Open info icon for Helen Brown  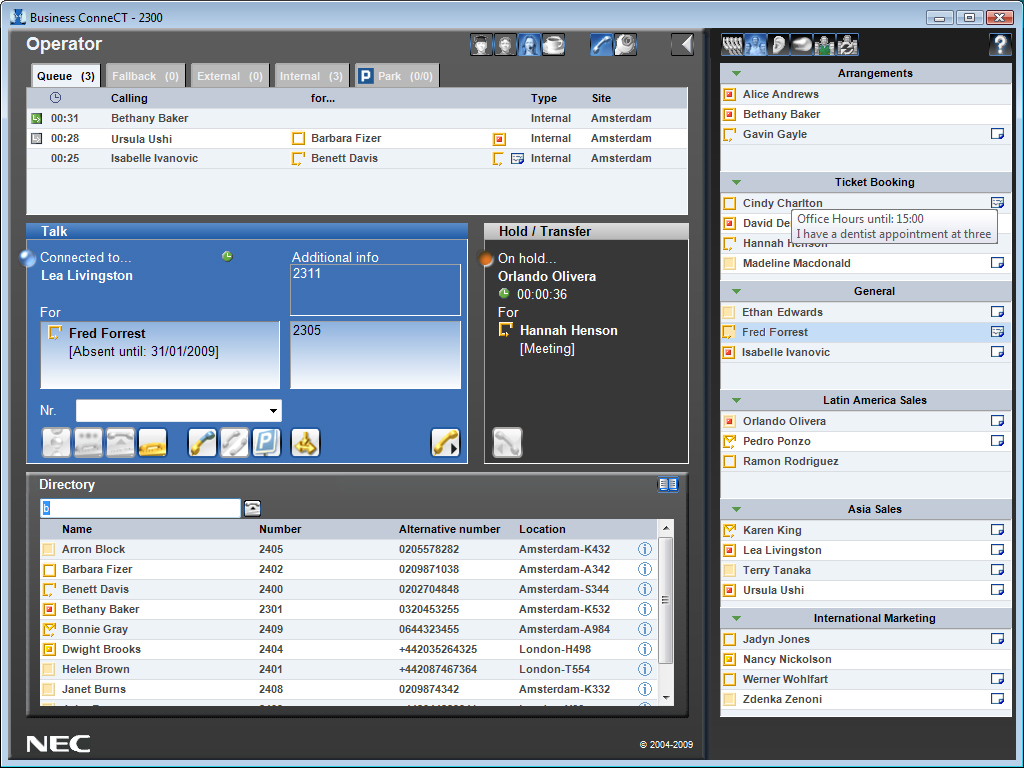tap(645, 669)
